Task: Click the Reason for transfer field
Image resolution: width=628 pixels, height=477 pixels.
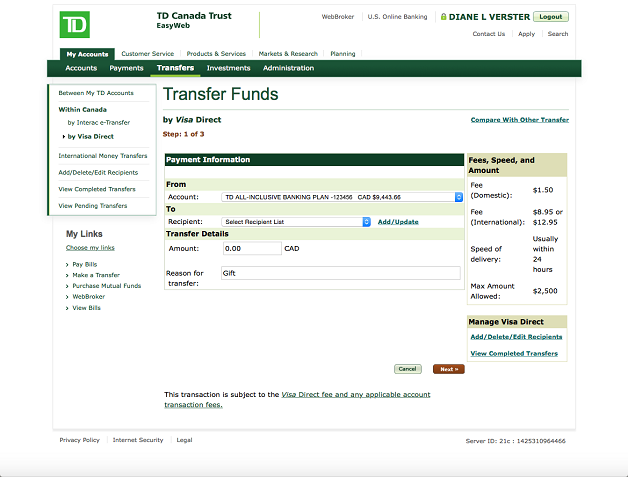Action: click(340, 273)
